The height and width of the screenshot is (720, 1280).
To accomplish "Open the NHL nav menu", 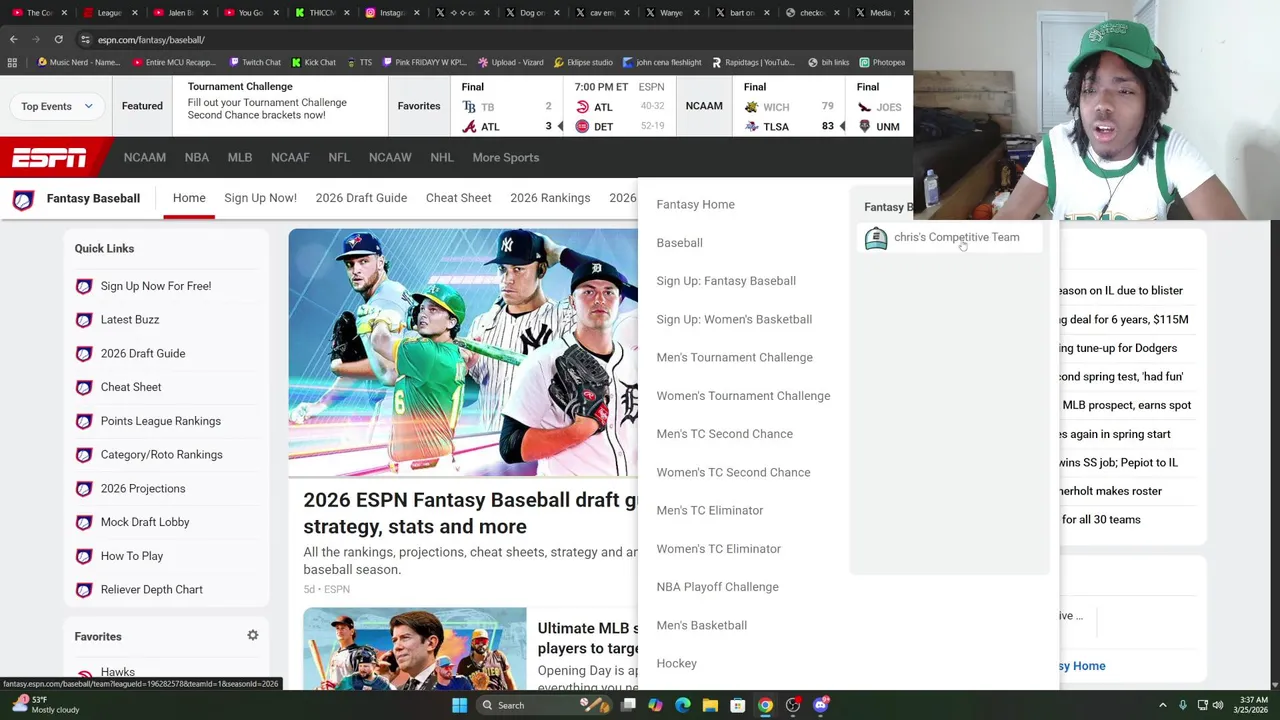I will point(442,158).
